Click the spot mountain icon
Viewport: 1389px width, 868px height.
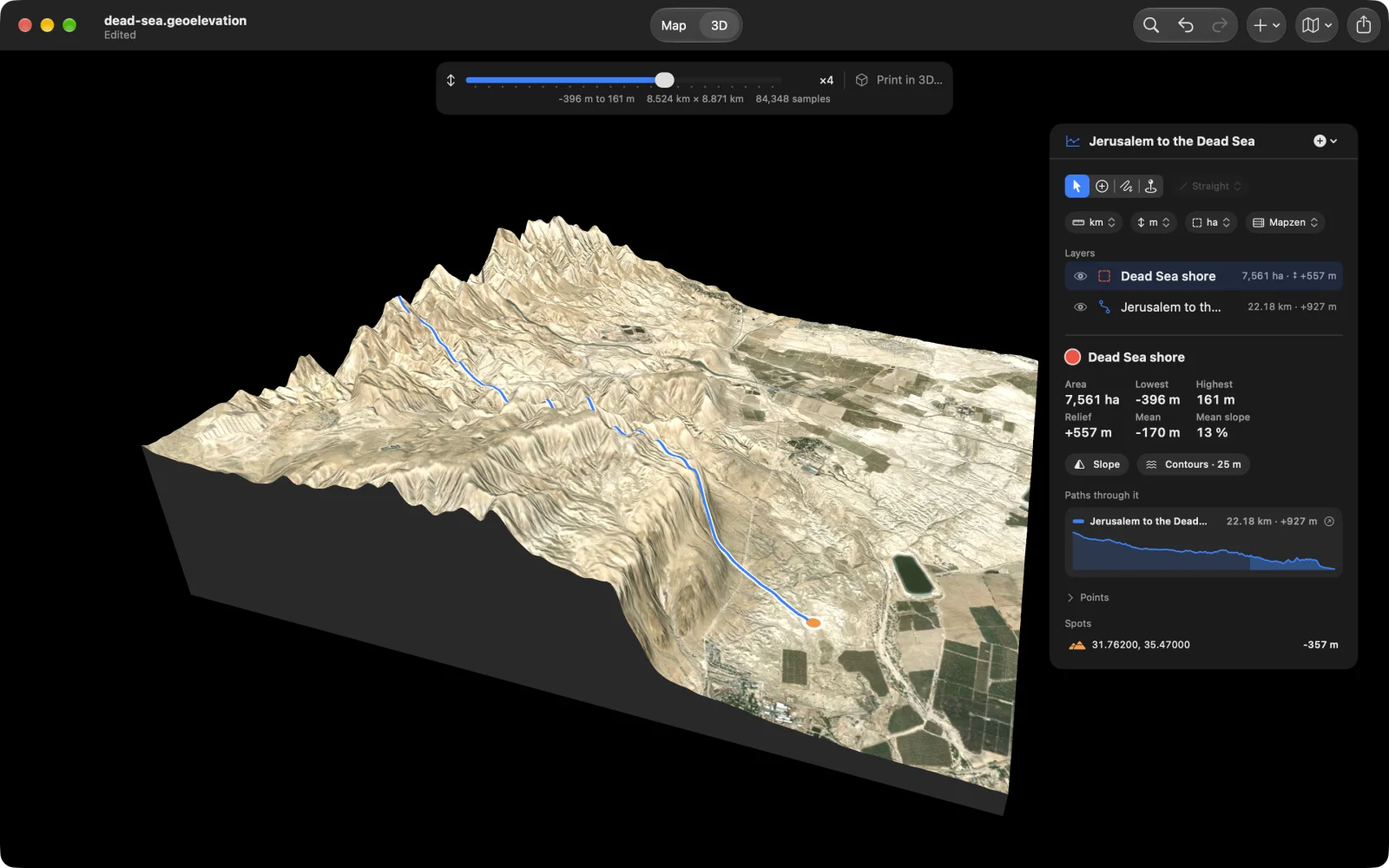pyautogui.click(x=1077, y=645)
